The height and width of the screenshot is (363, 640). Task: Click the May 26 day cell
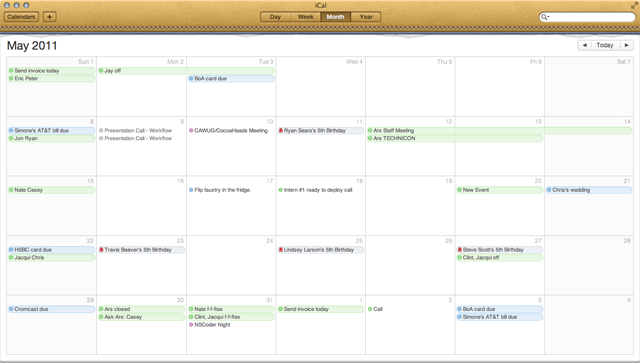[x=410, y=265]
